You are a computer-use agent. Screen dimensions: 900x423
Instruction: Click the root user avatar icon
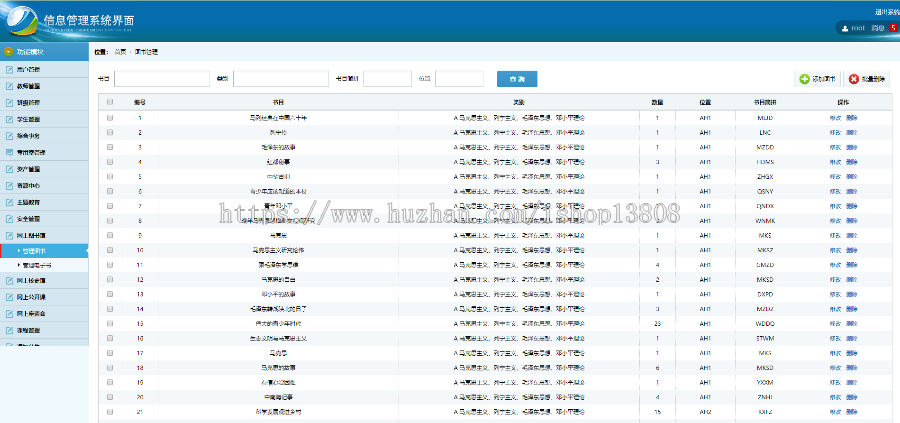(x=844, y=28)
